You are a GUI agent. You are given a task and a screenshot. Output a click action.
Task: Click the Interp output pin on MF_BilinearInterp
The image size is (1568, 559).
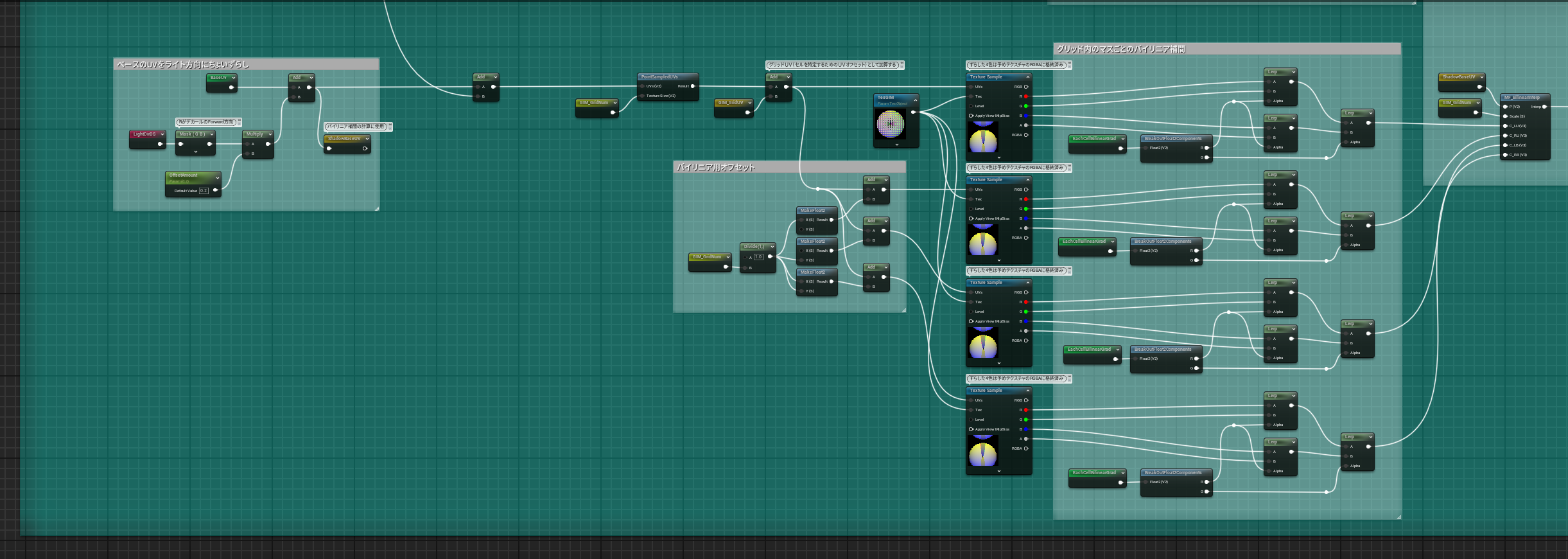[1544, 107]
